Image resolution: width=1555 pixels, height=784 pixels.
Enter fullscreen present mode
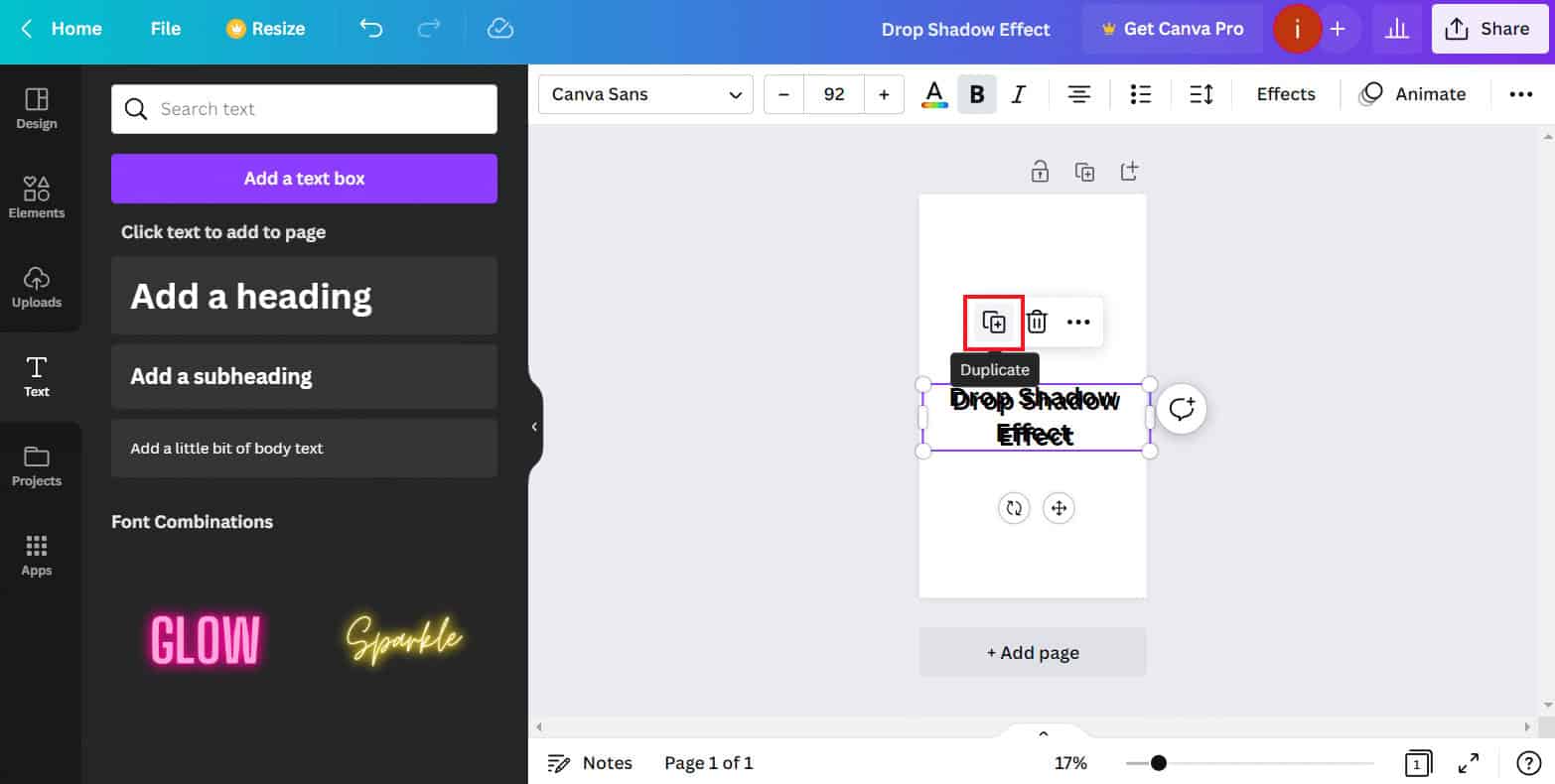[x=1469, y=763]
